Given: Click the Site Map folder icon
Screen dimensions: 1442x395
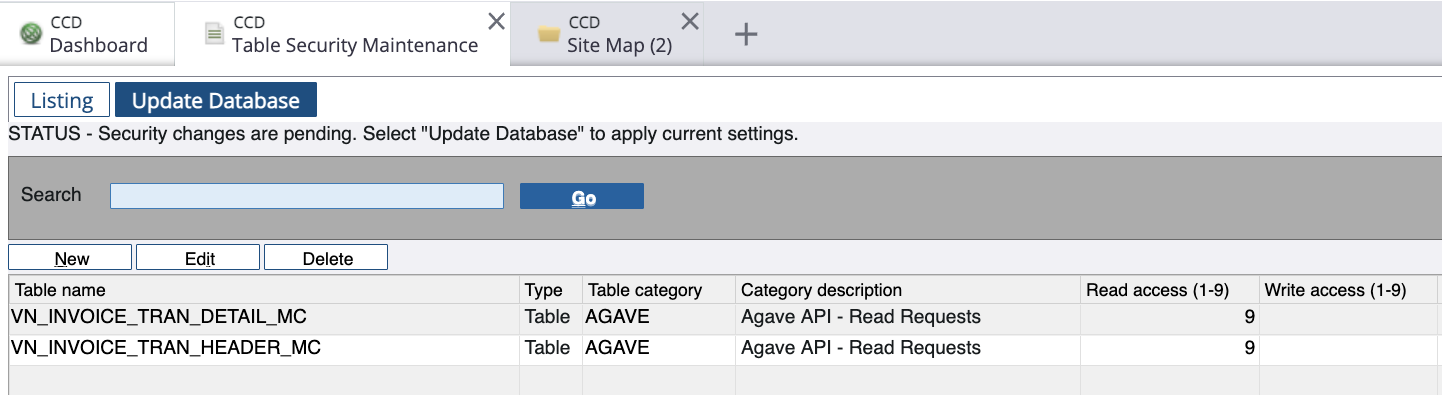Looking at the screenshot, I should coord(548,35).
